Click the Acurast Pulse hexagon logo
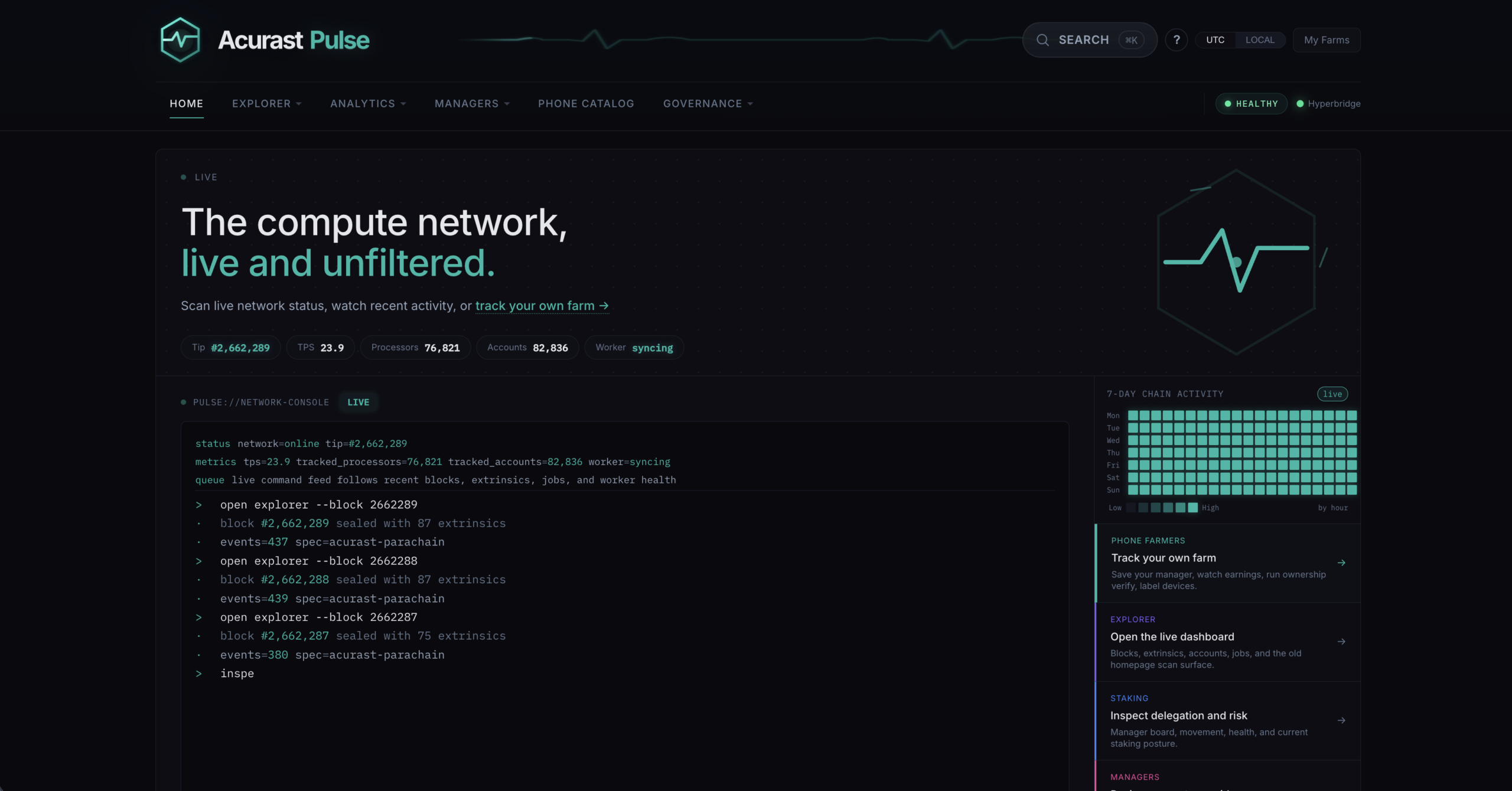 (180, 40)
